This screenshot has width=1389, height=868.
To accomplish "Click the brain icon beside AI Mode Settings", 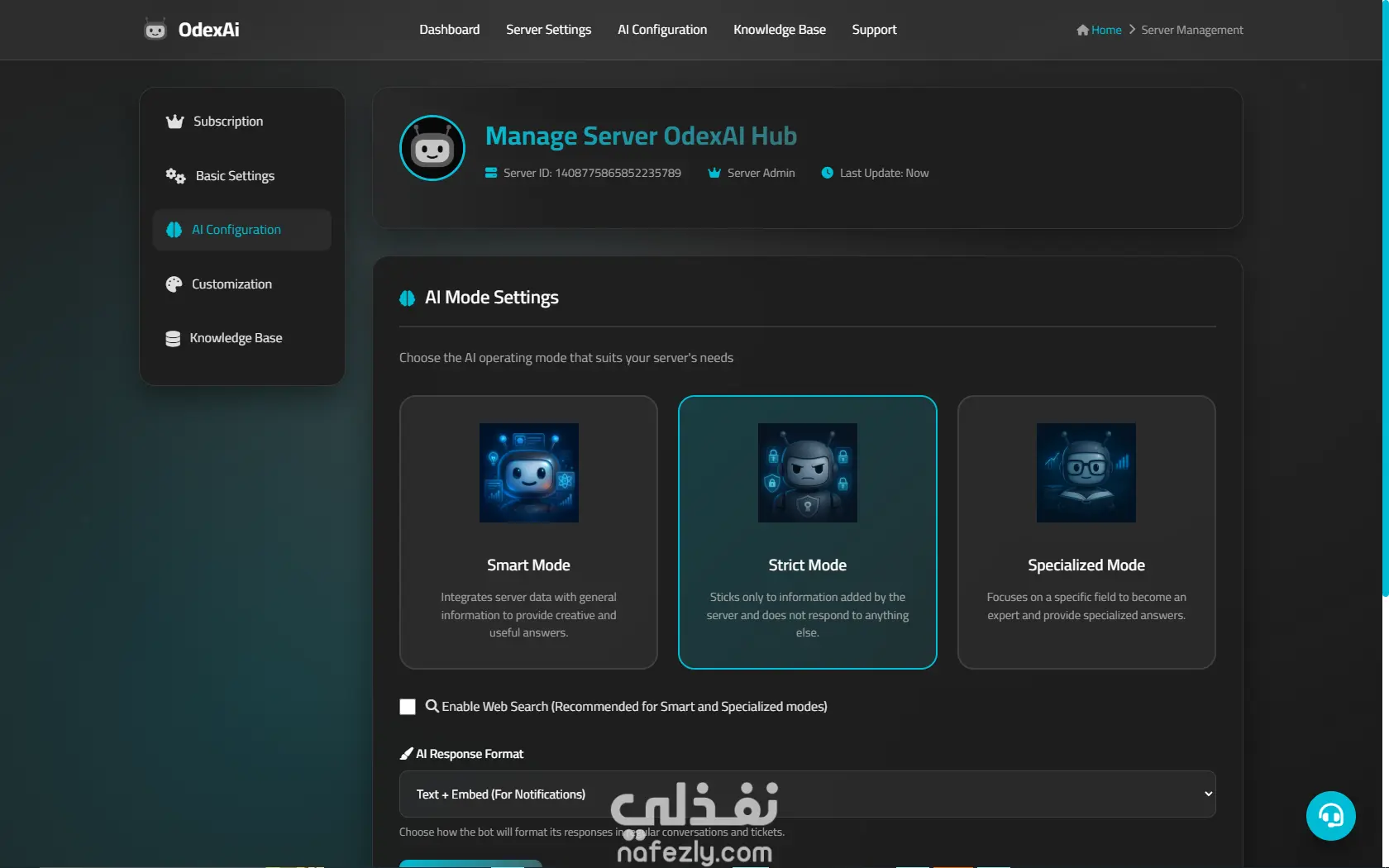I will 407,298.
